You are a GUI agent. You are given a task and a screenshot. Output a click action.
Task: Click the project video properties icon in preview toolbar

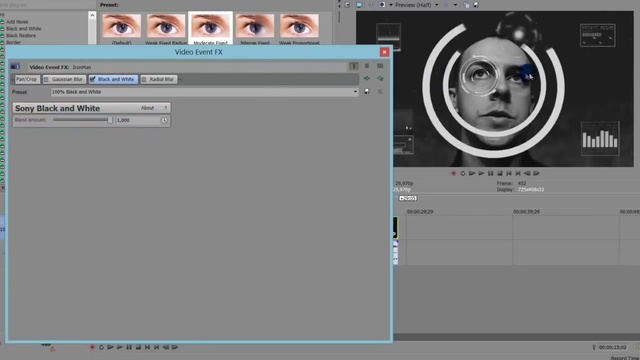pyautogui.click(x=347, y=5)
